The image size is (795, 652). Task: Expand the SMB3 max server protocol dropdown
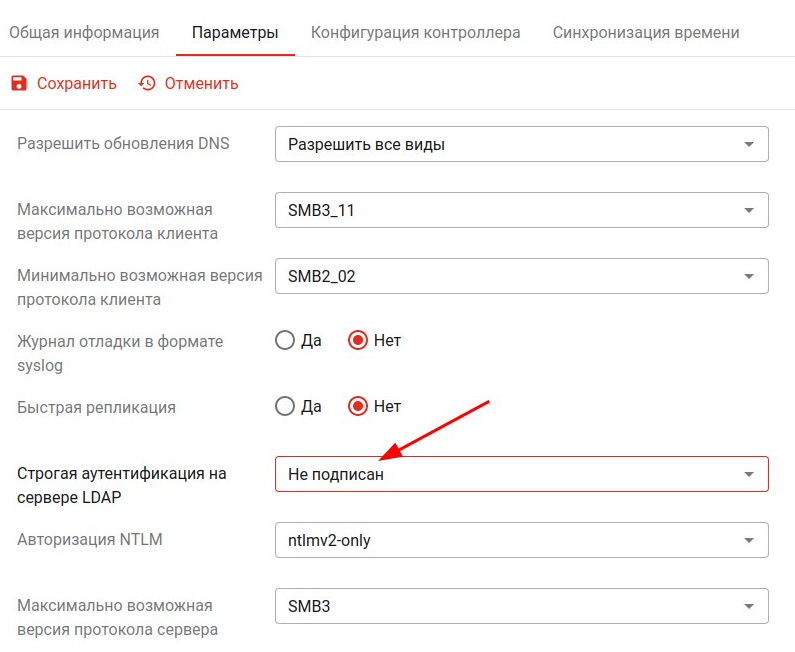click(521, 606)
